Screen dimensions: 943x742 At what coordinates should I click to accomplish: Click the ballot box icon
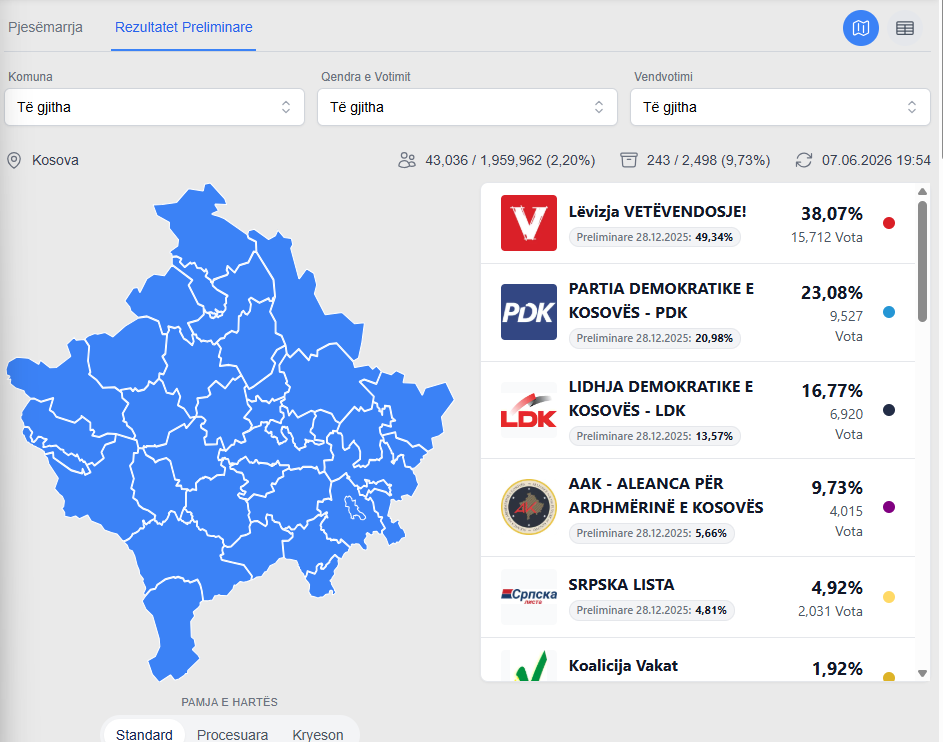pos(629,161)
